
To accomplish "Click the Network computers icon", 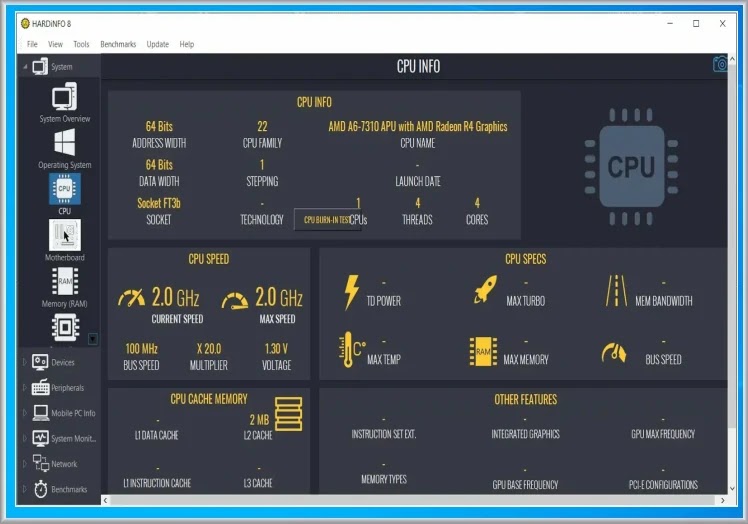I will tap(41, 463).
